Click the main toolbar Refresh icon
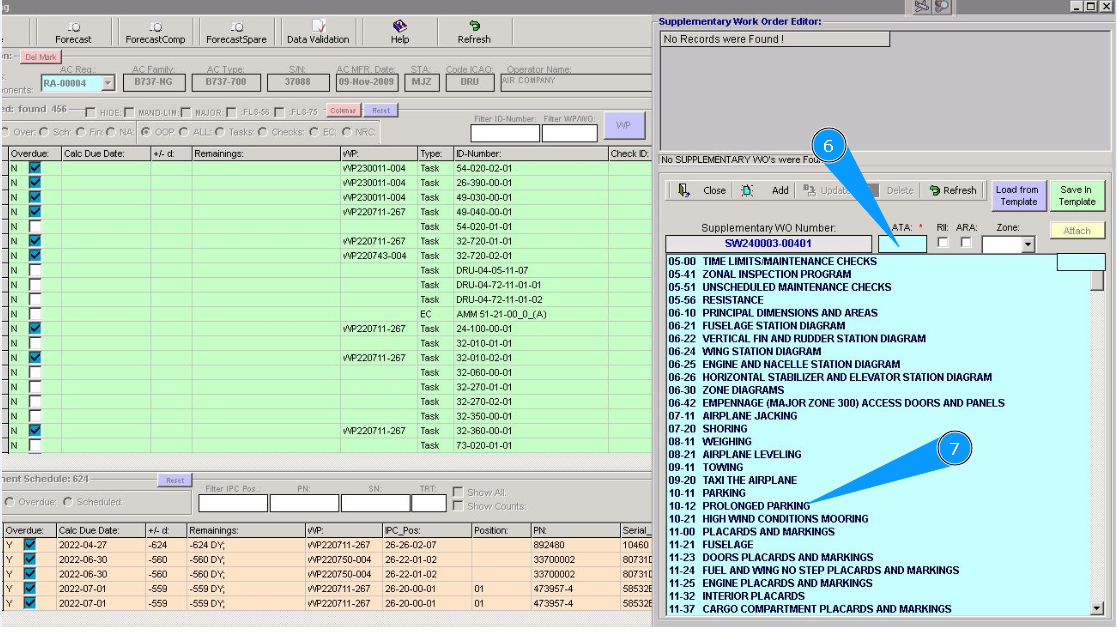This screenshot has width=1117, height=633. pos(474,27)
